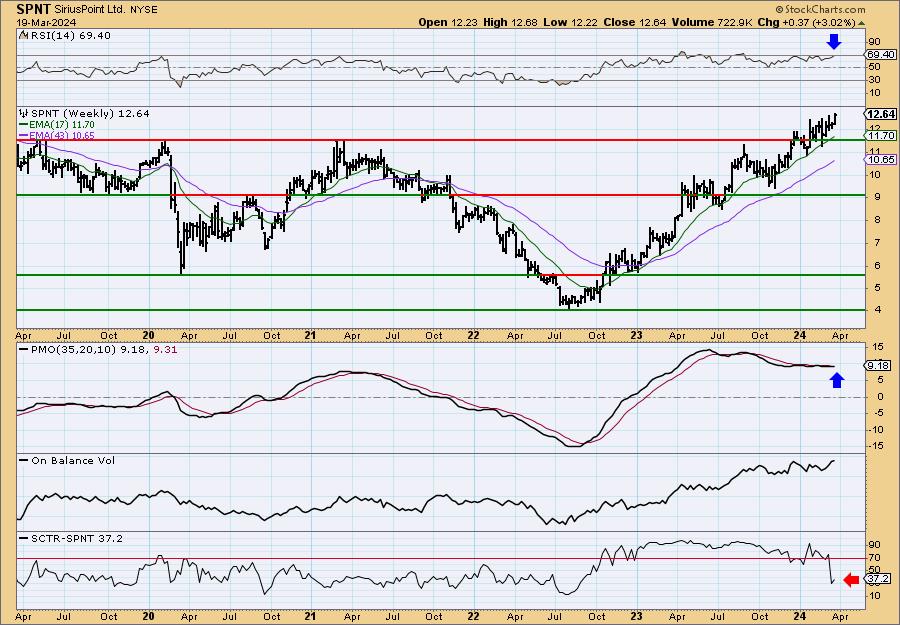Screen dimensions: 900x625
Task: Click the 37.2 SCTR value tag on right axis
Action: [x=879, y=579]
